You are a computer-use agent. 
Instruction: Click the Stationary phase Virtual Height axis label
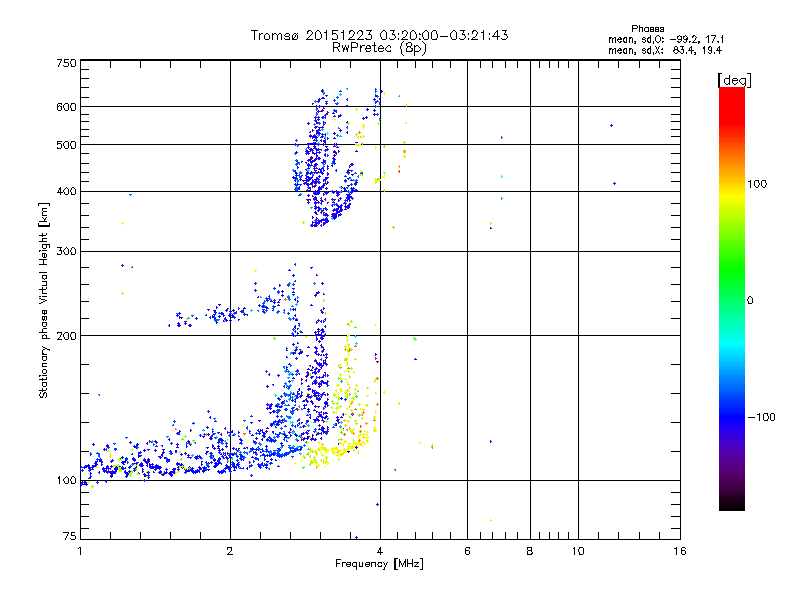[44, 300]
